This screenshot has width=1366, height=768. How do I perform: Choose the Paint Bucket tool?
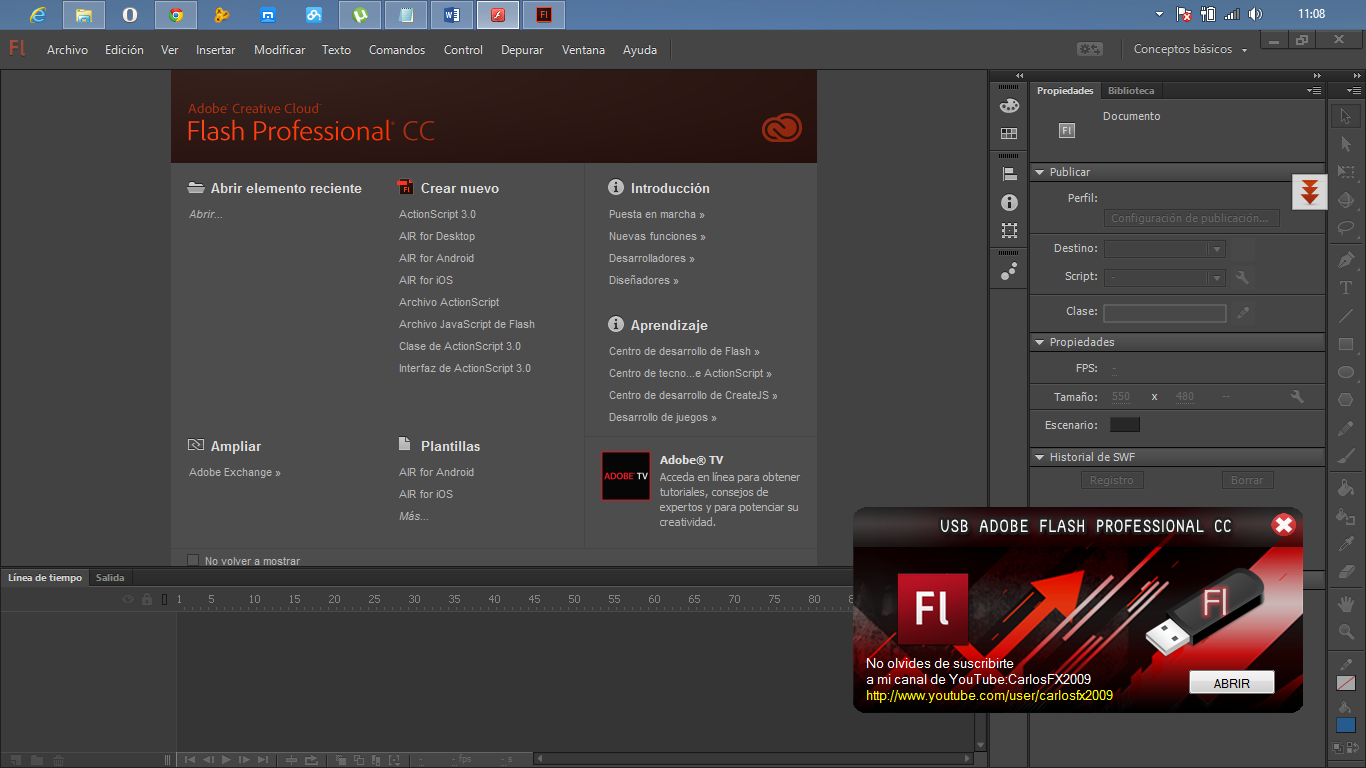click(1346, 488)
